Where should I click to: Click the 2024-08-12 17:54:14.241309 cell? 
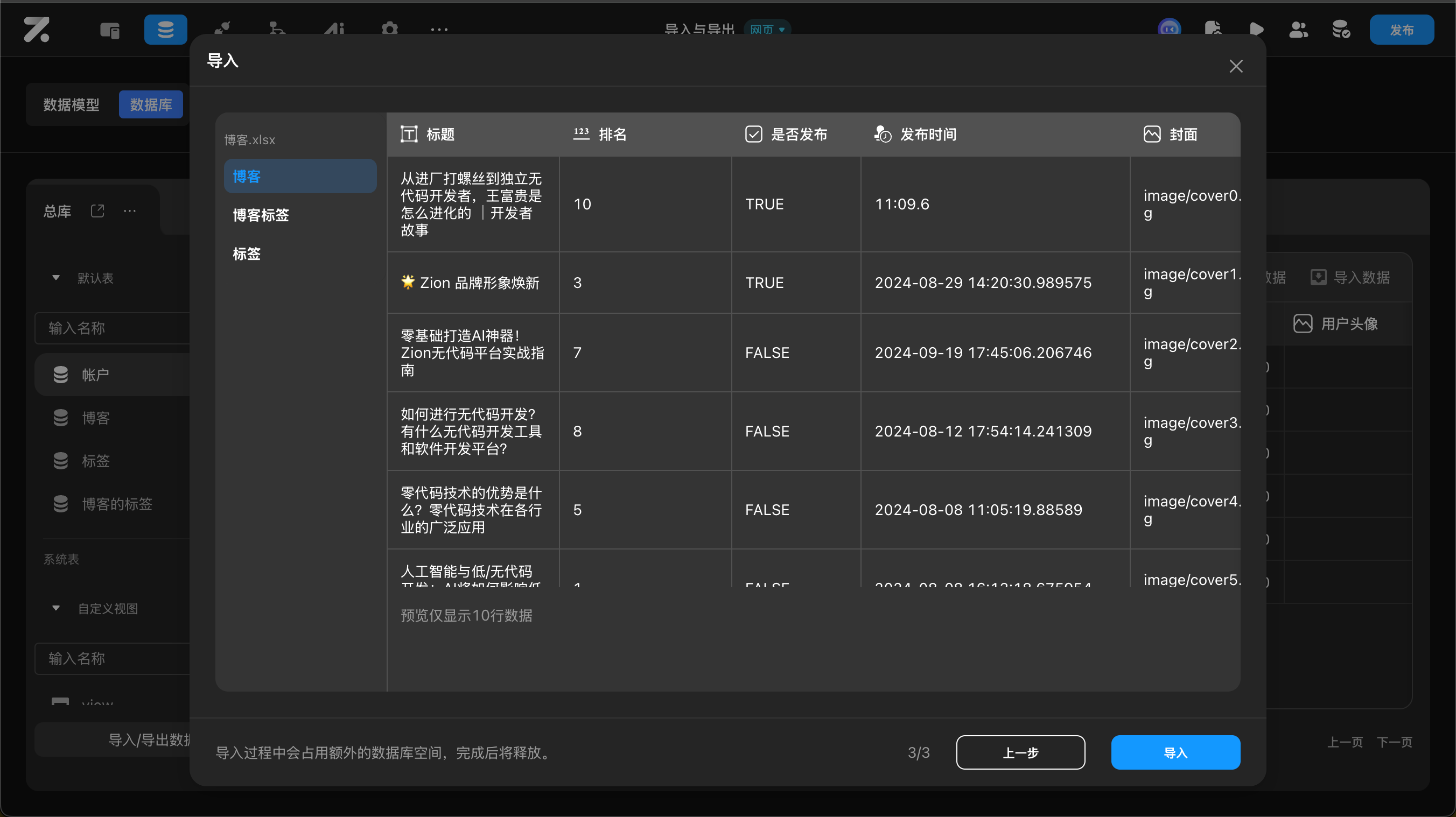coord(996,431)
